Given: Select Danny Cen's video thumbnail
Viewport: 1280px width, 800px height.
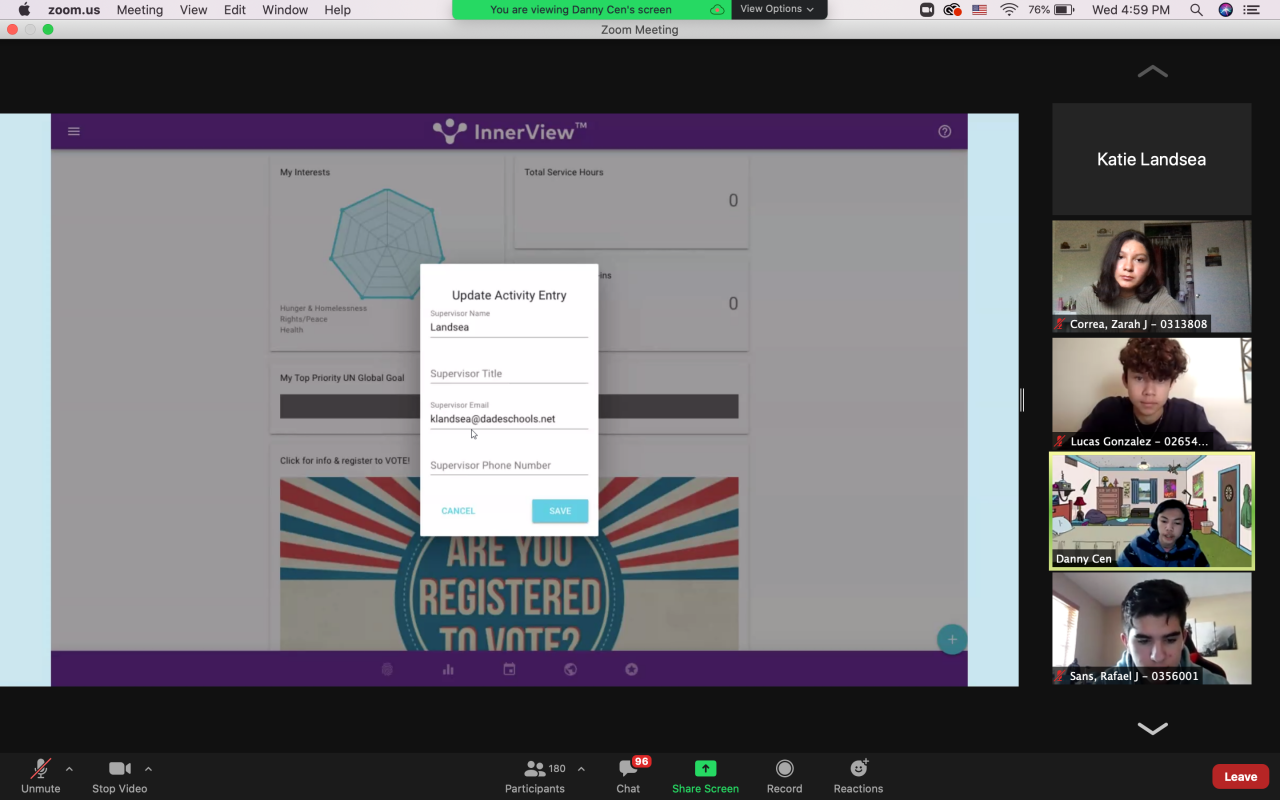Looking at the screenshot, I should (1152, 511).
